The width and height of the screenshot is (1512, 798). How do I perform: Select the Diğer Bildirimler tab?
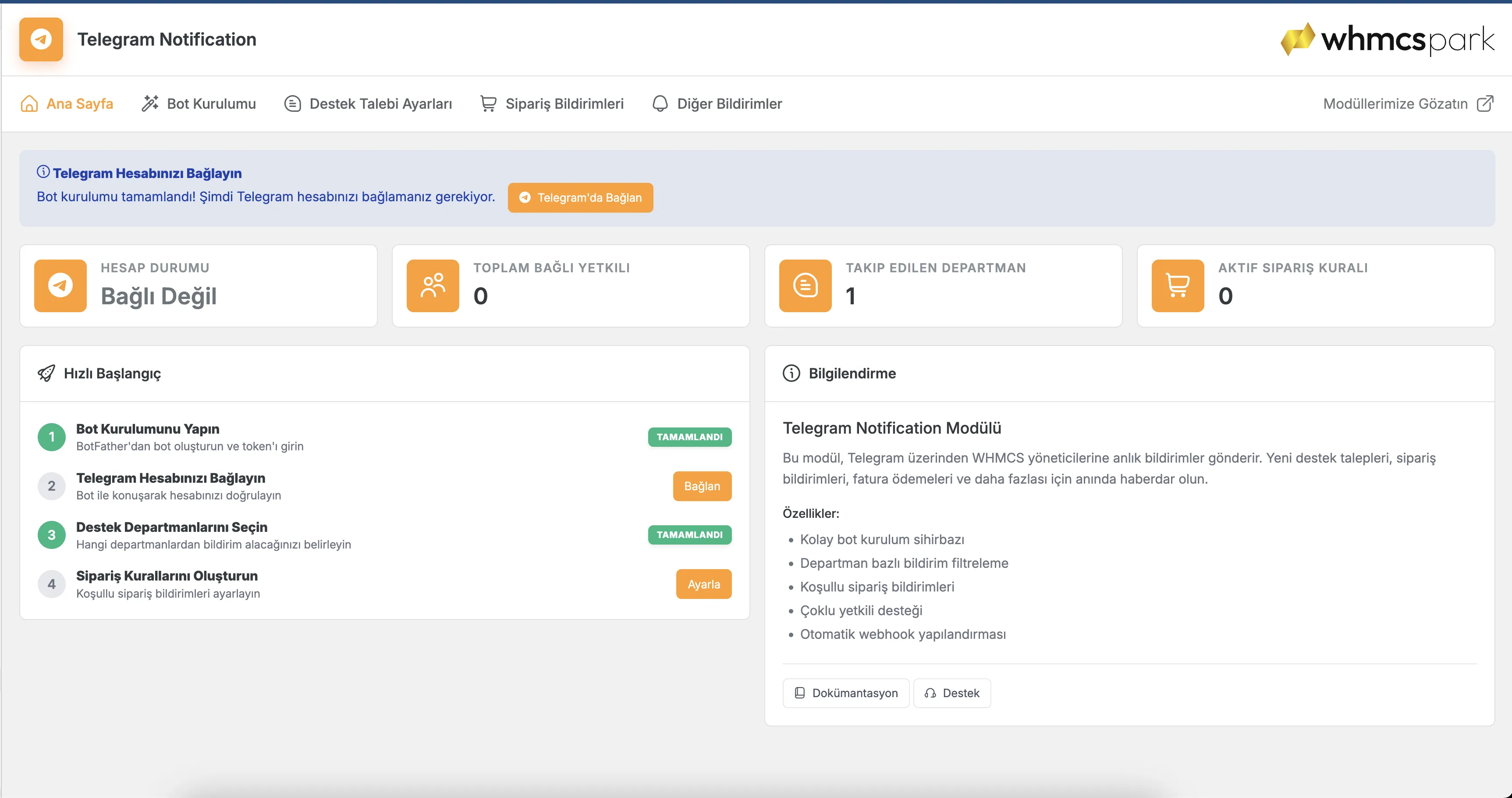717,104
